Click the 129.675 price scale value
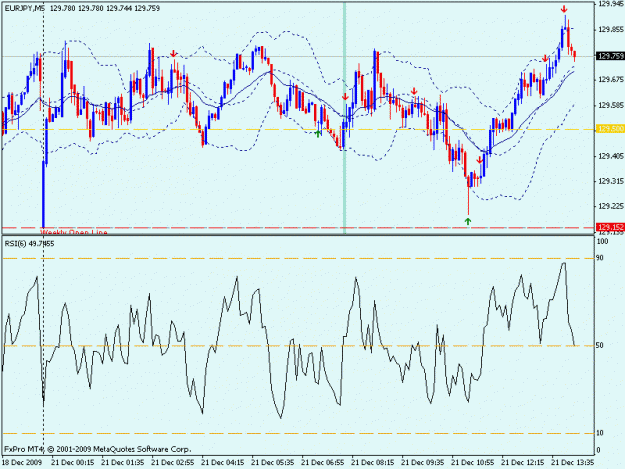This screenshot has height=469, width=625. tap(610, 80)
